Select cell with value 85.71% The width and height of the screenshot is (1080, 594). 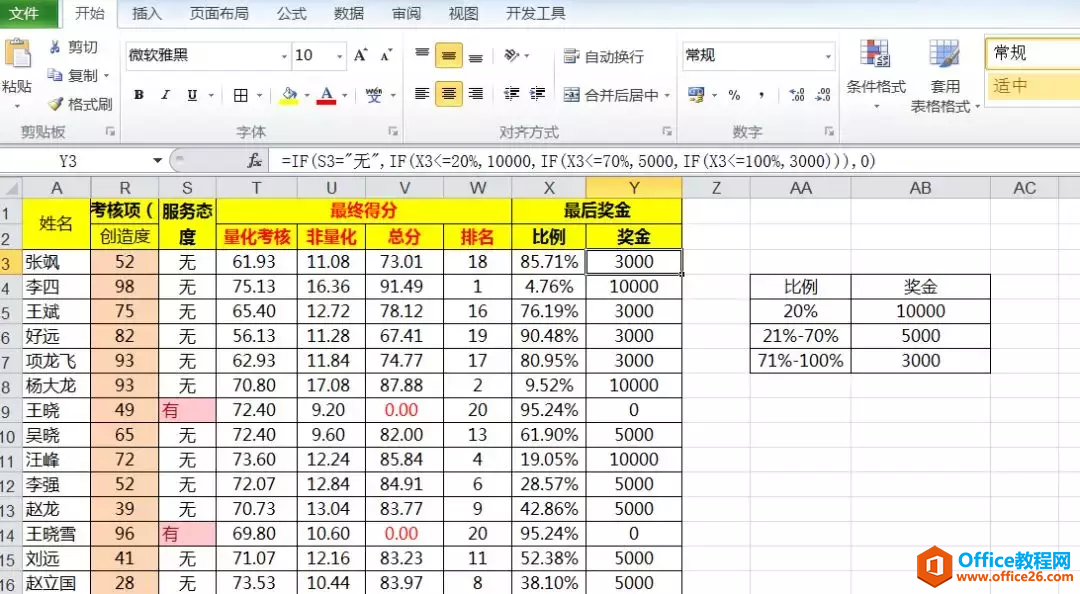[548, 262]
